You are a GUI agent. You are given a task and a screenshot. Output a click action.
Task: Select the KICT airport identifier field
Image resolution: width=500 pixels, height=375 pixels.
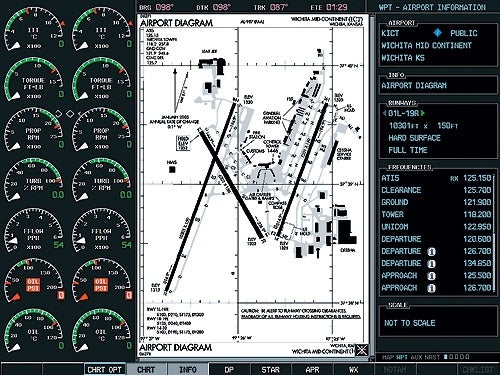pyautogui.click(x=390, y=33)
